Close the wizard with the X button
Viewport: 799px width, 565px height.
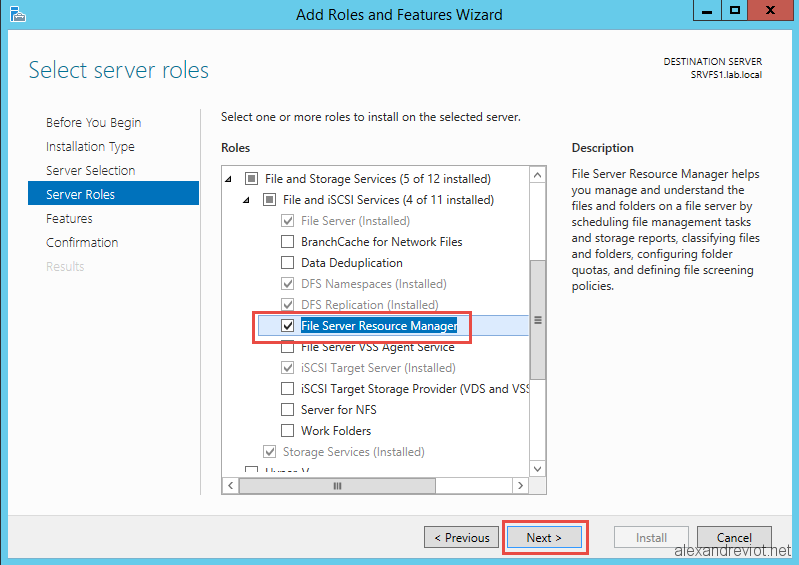tap(770, 10)
